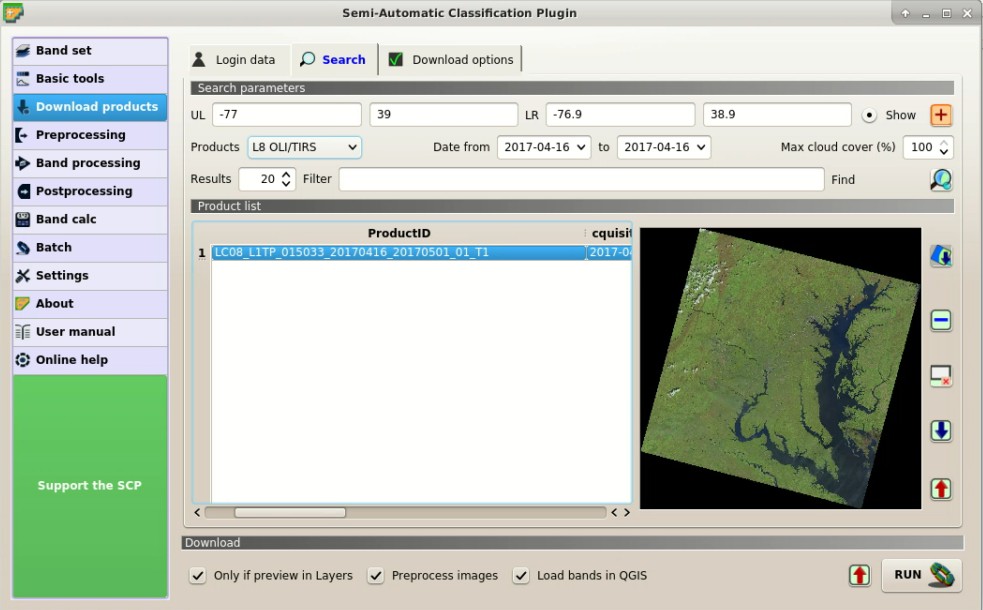This screenshot has width=983, height=610.
Task: Disable the Preprocess images checkbox
Action: [375, 576]
